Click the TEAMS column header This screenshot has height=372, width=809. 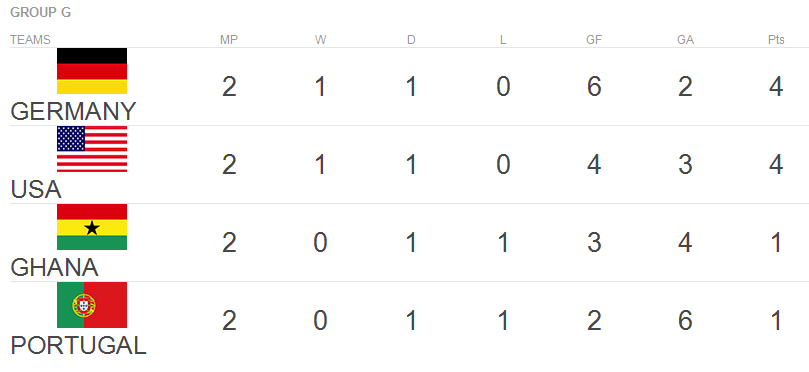[30, 40]
